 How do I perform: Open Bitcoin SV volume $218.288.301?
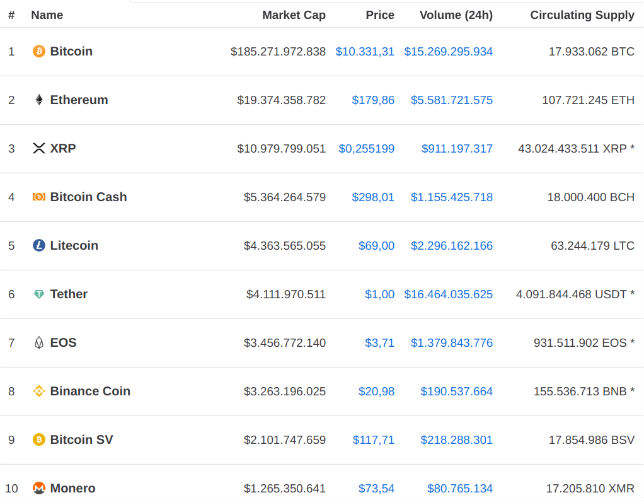click(x=457, y=440)
